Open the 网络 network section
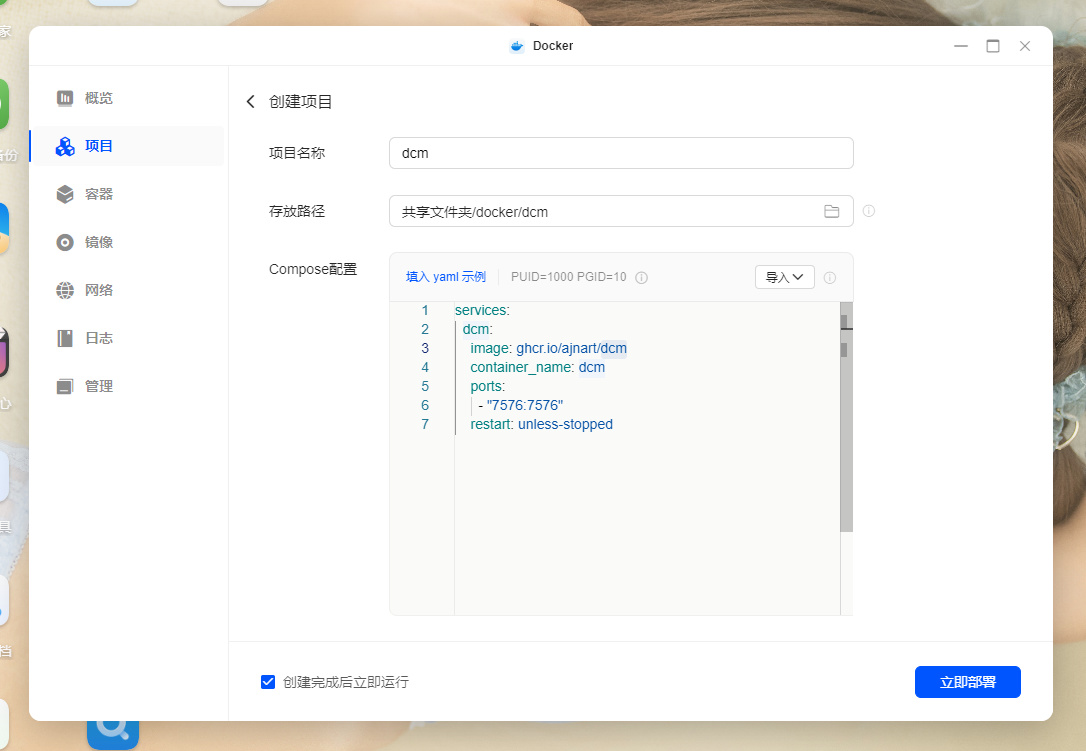The height and width of the screenshot is (751, 1086). (x=127, y=290)
